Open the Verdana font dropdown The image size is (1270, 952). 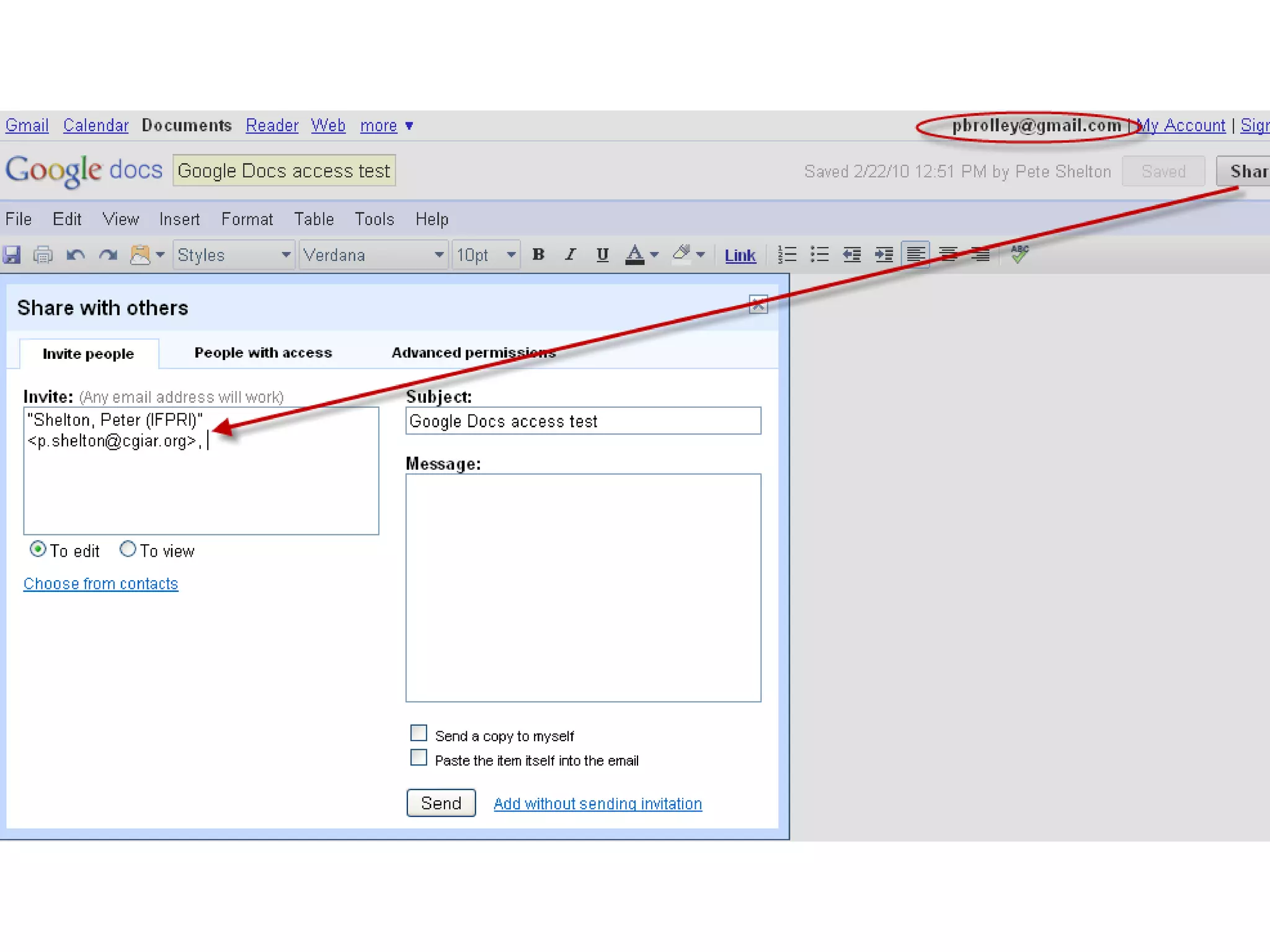pyautogui.click(x=373, y=255)
